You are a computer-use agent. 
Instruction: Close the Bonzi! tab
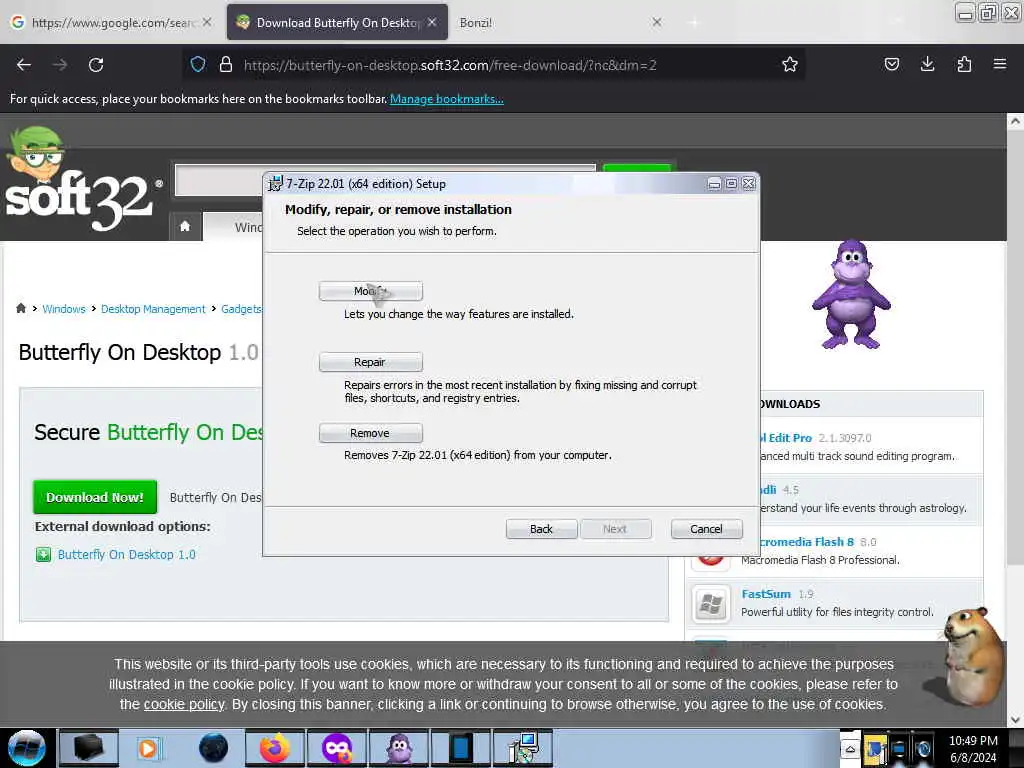tap(657, 22)
